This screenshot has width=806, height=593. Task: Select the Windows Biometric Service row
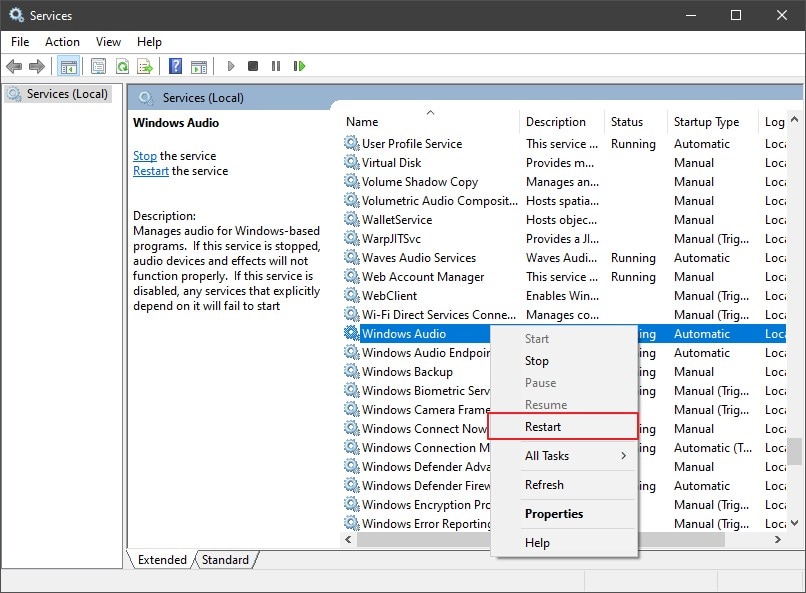417,391
